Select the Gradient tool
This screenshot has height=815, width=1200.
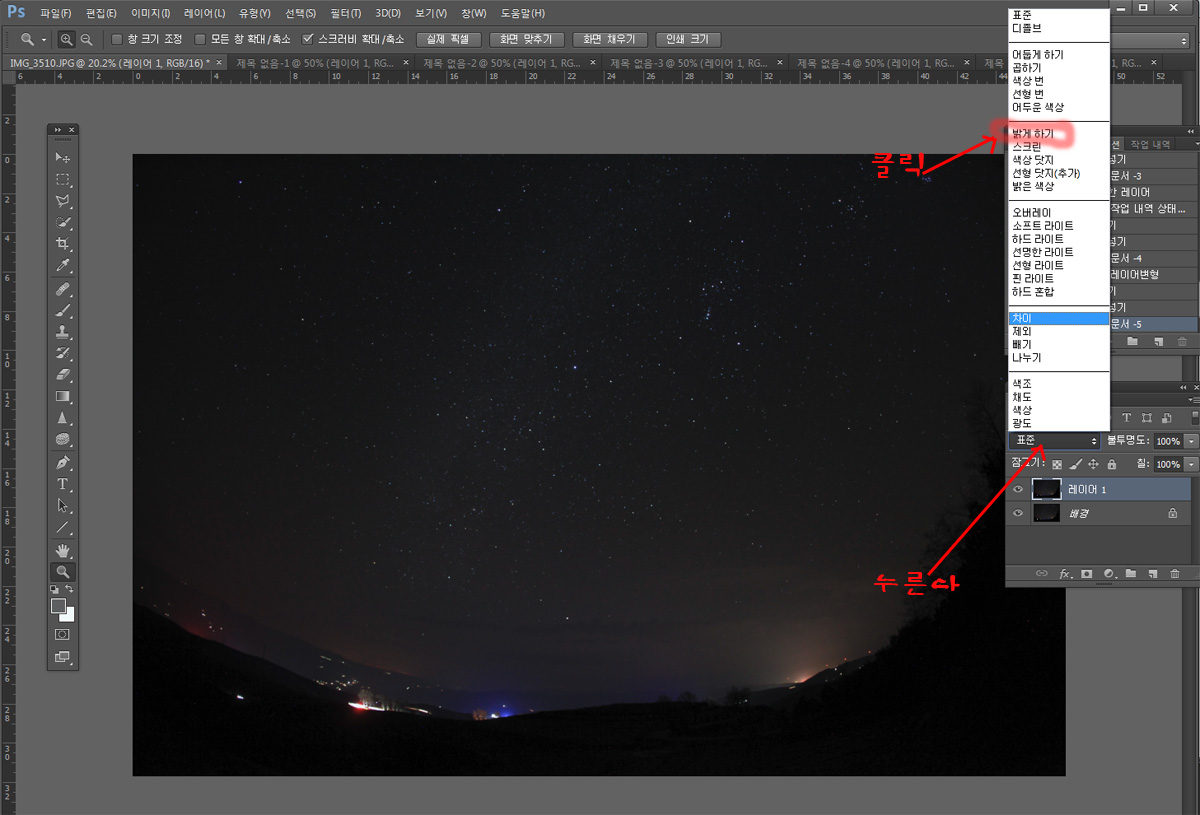[x=63, y=396]
